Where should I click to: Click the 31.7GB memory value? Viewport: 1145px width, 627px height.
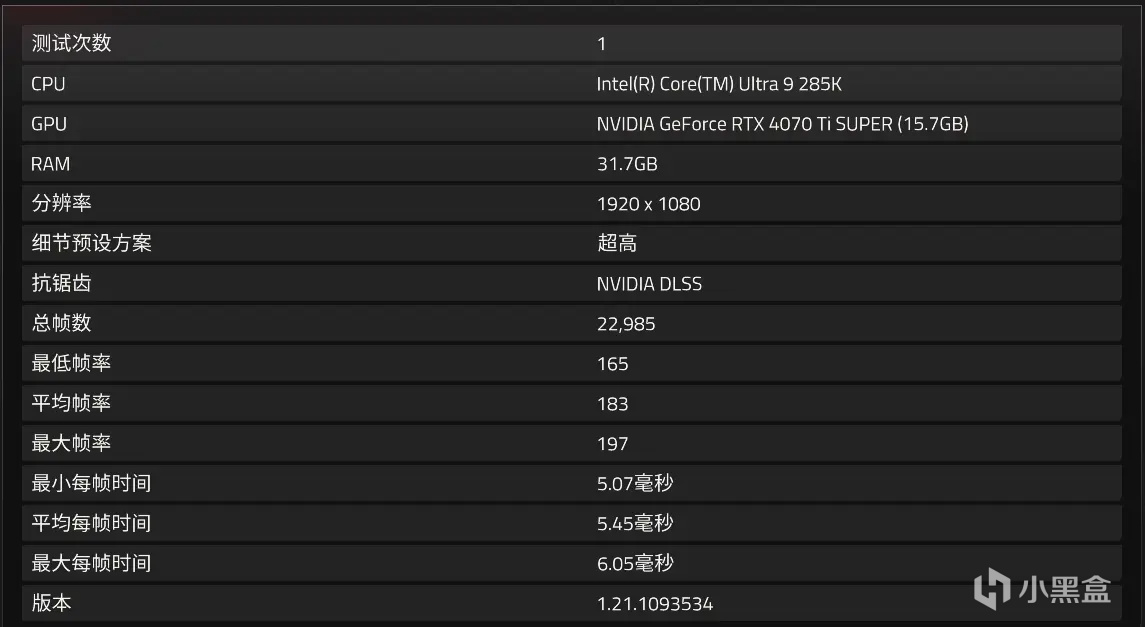(627, 164)
